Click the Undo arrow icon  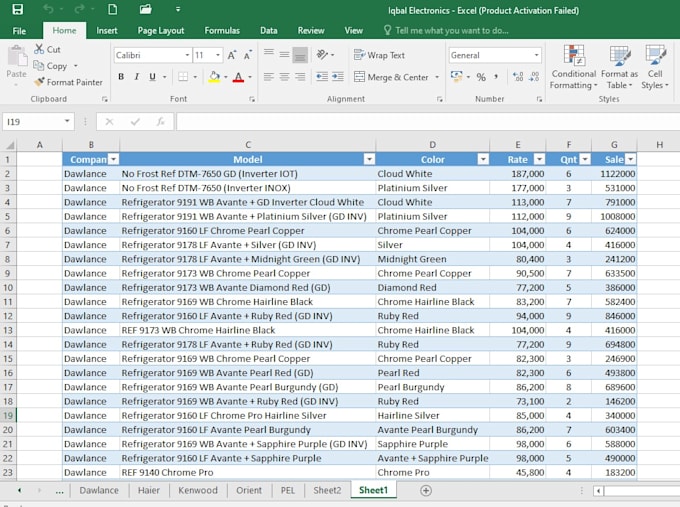pos(48,9)
